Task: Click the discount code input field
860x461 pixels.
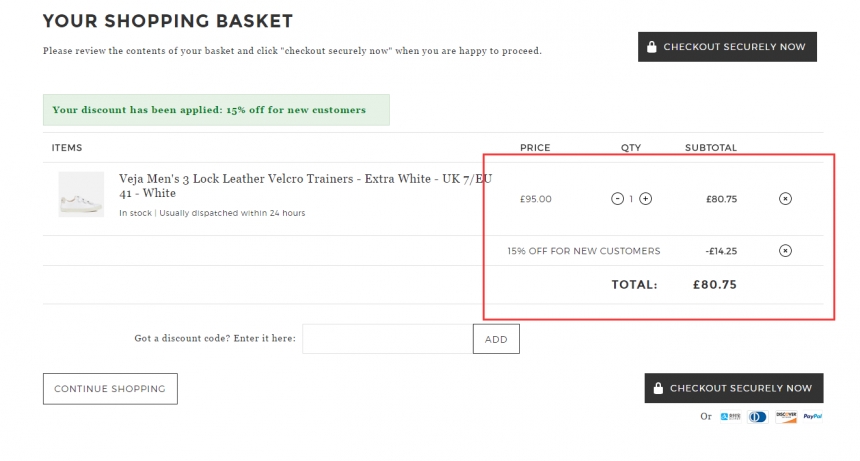Action: [x=387, y=339]
